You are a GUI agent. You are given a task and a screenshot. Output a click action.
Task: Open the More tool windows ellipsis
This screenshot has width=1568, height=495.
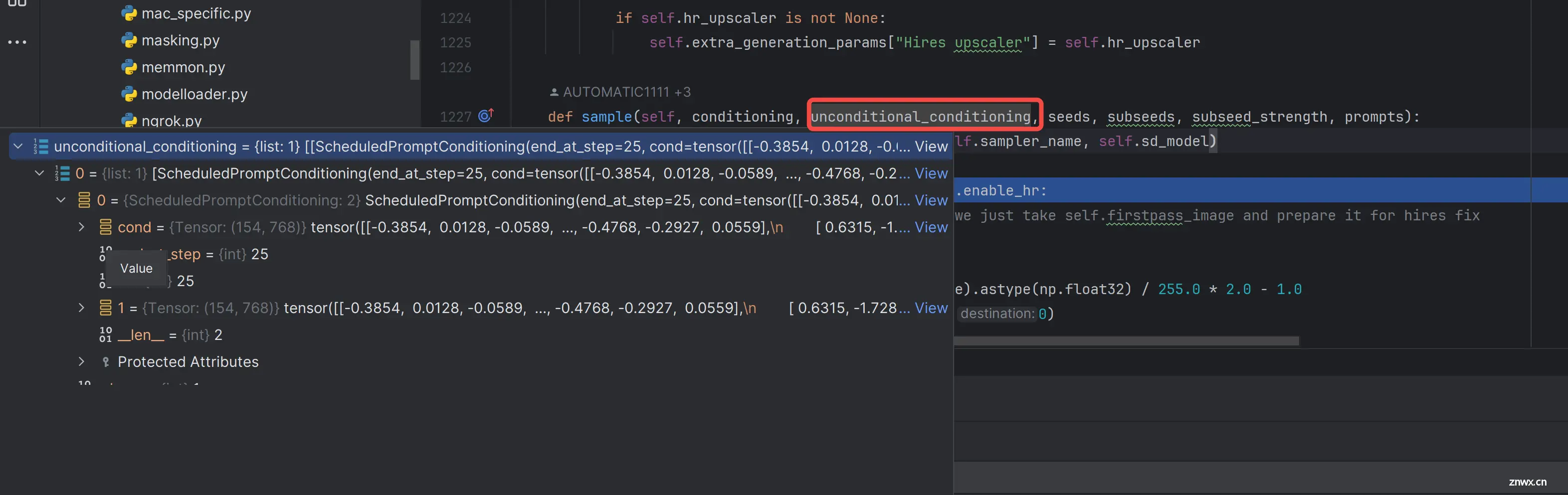[x=17, y=42]
